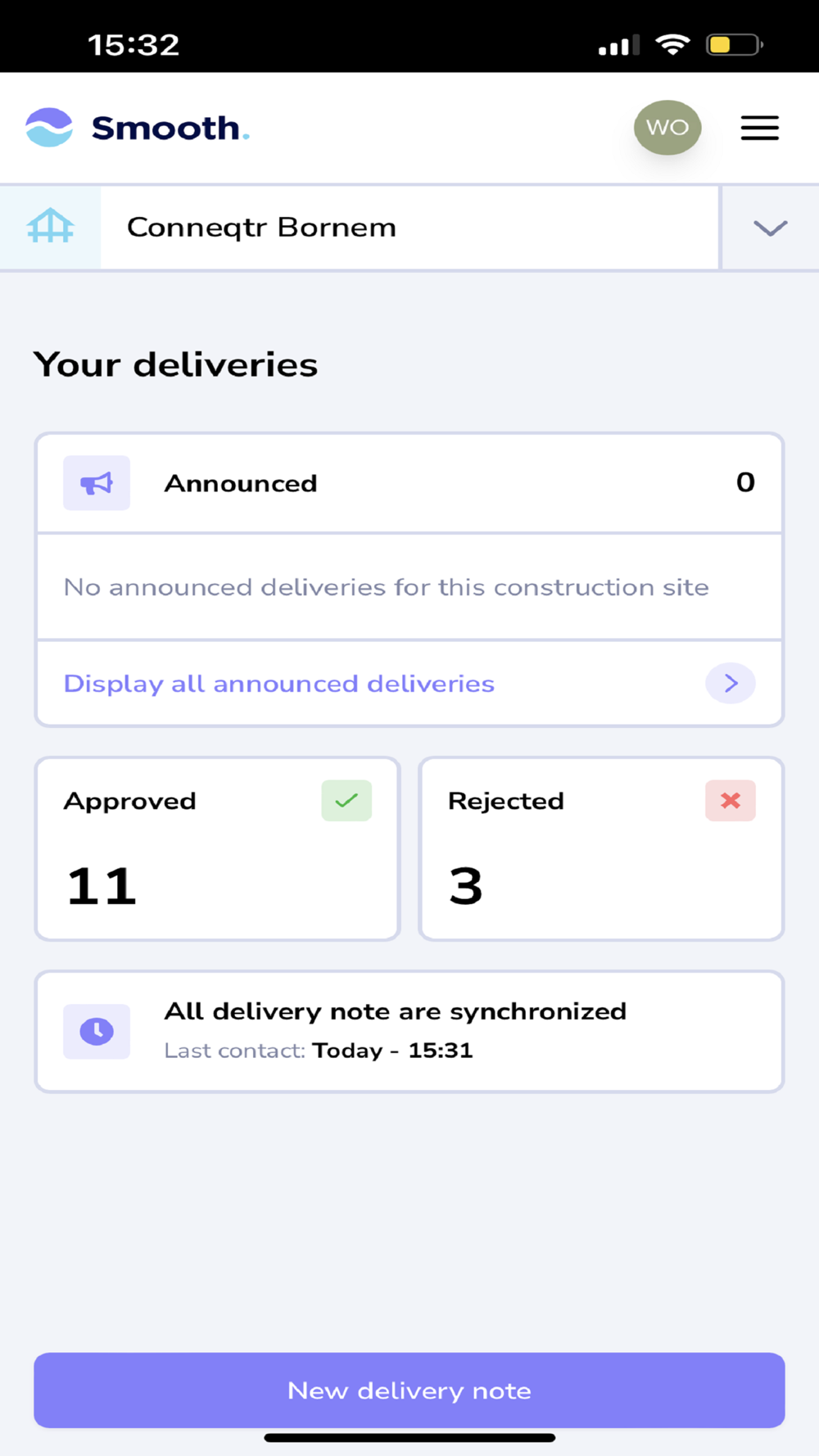Open the hamburger menu
Screen dimensions: 819x1456
(x=759, y=128)
